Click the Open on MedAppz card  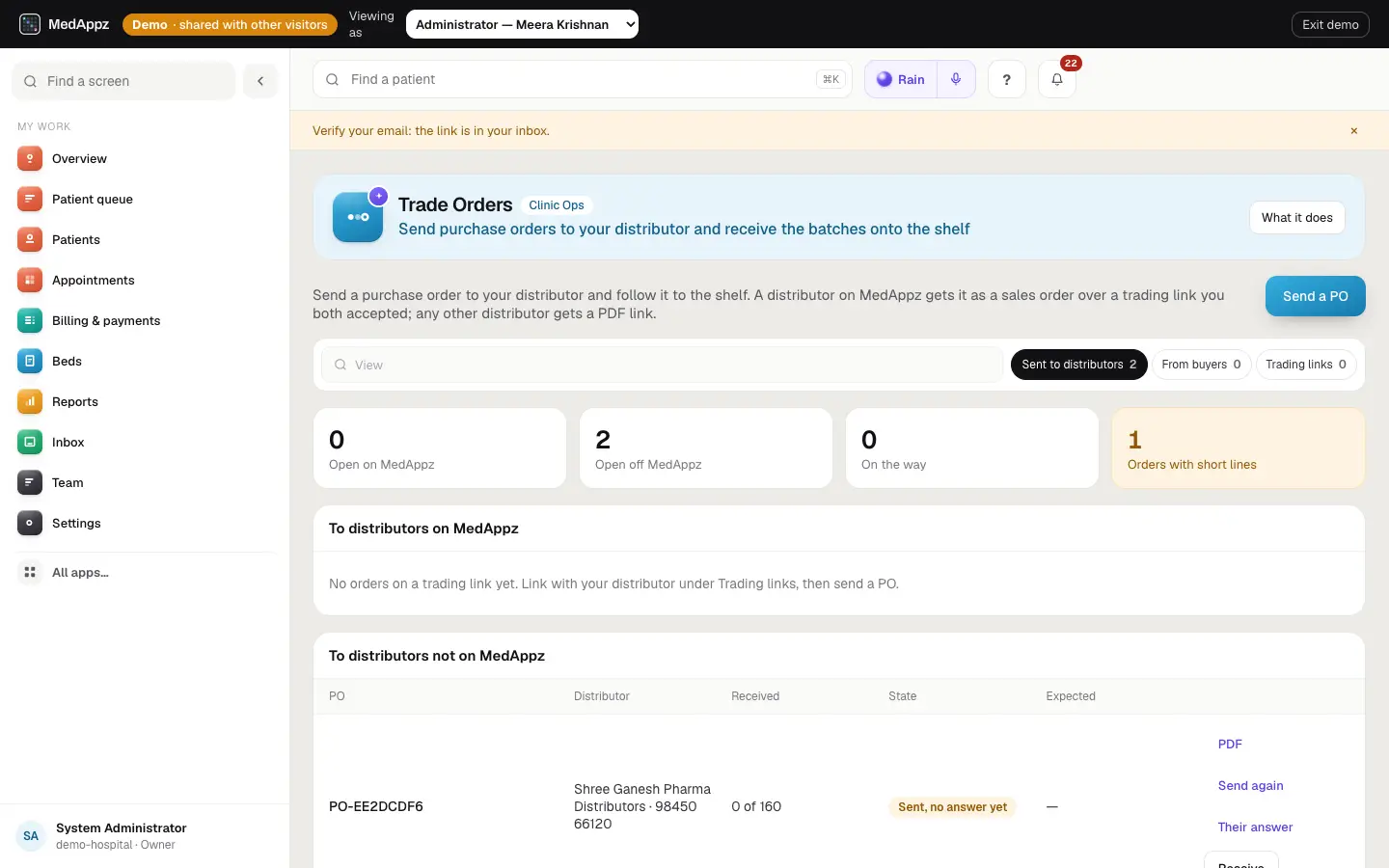pos(440,448)
